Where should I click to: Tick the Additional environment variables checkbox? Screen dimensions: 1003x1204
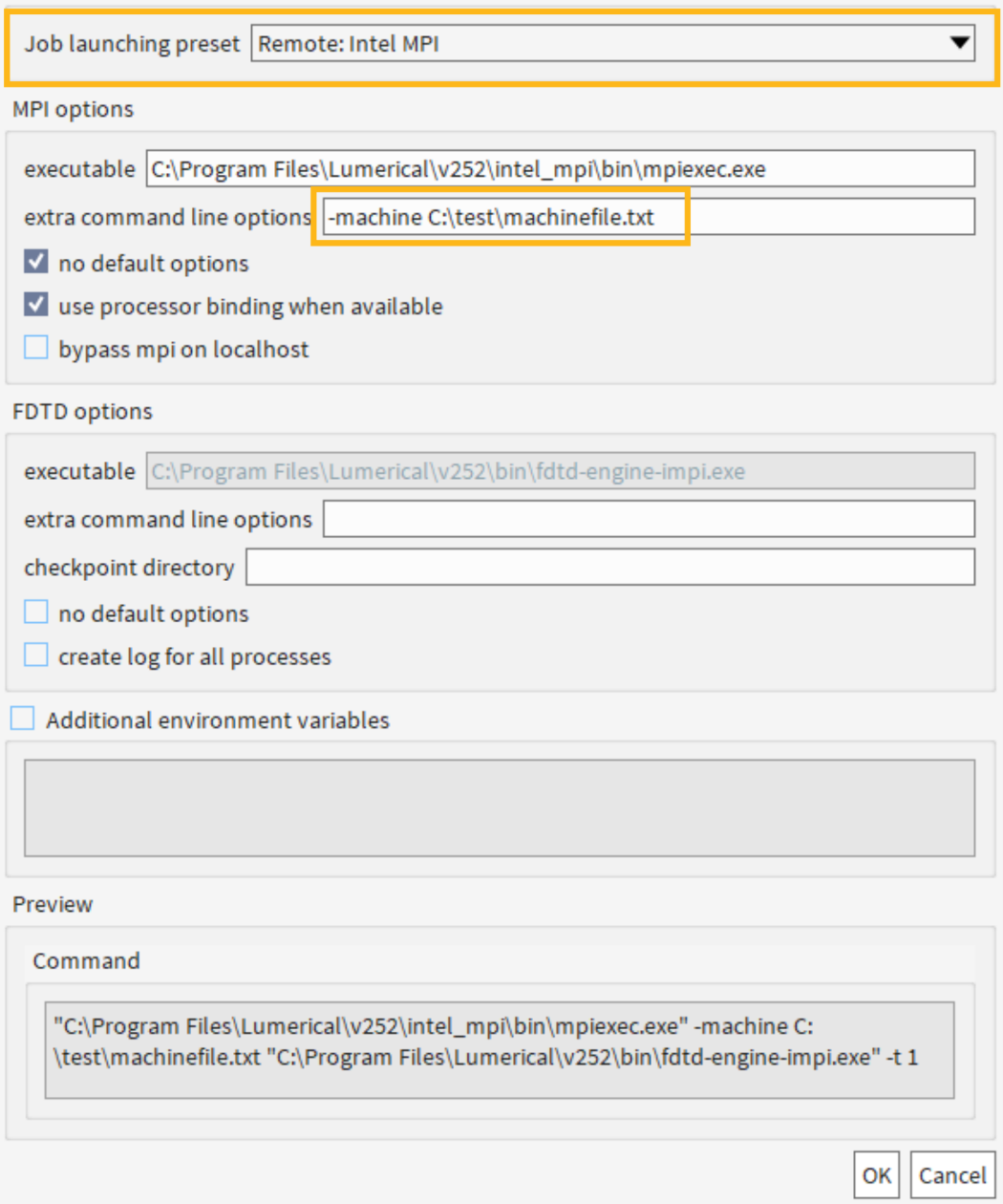[x=22, y=719]
